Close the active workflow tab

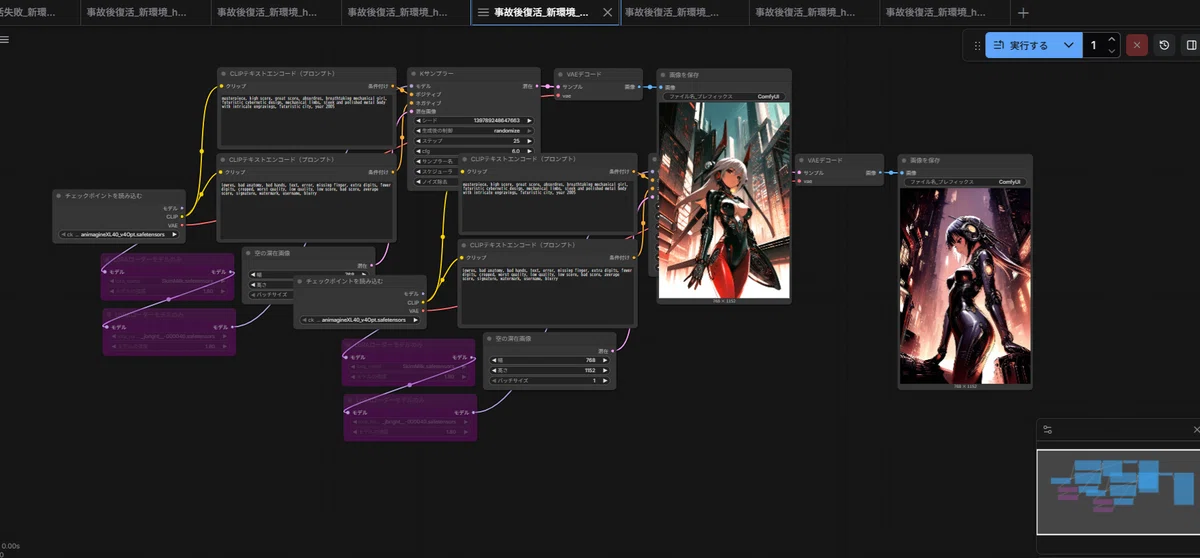point(607,13)
